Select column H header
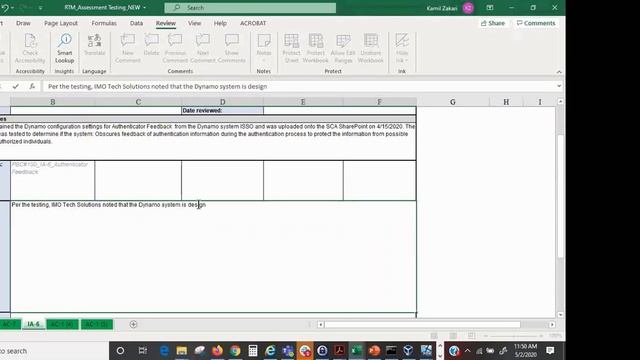Screen dimensions: 640x360 pyautogui.click(x=506, y=102)
